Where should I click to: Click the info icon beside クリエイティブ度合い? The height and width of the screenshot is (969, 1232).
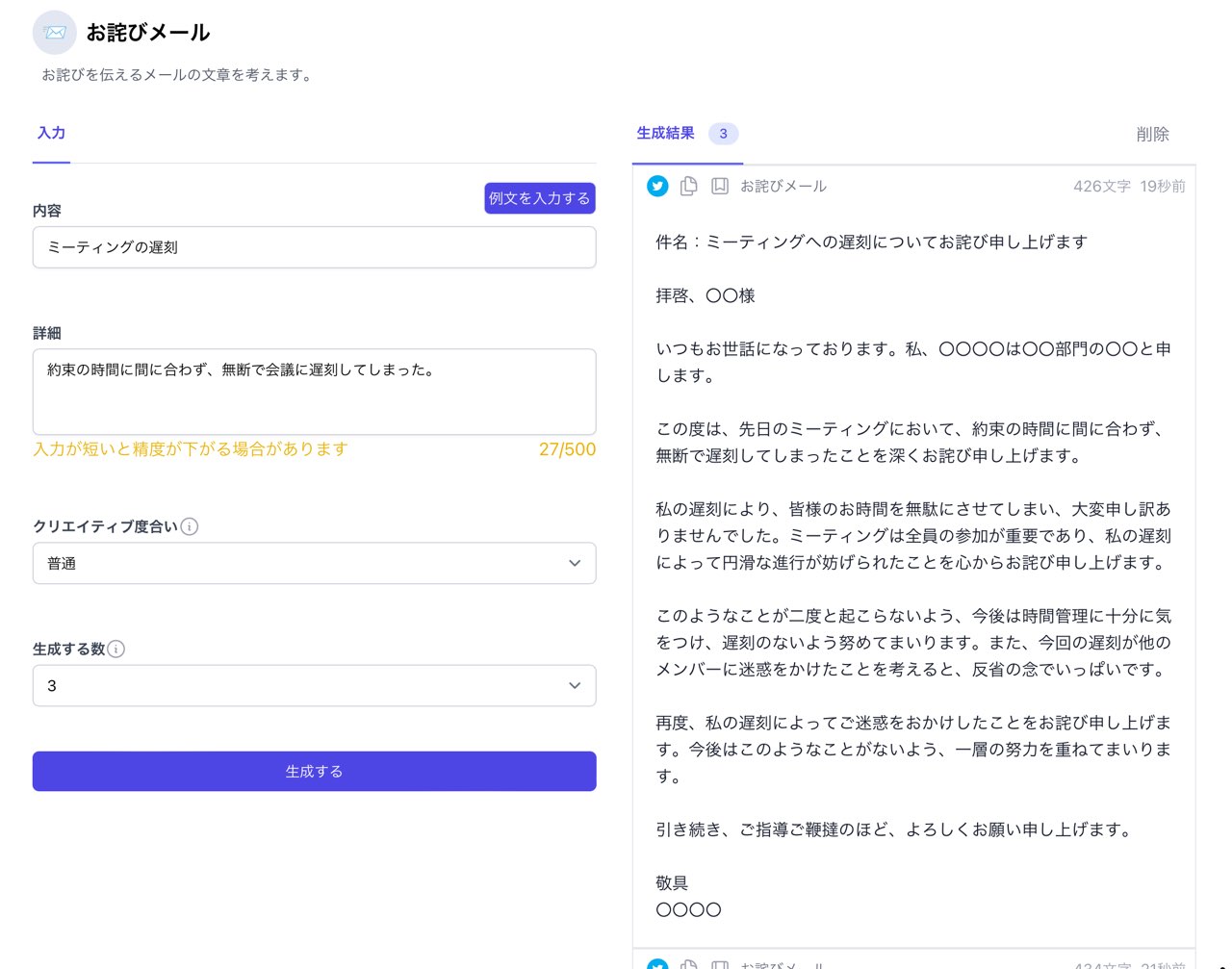tap(190, 526)
